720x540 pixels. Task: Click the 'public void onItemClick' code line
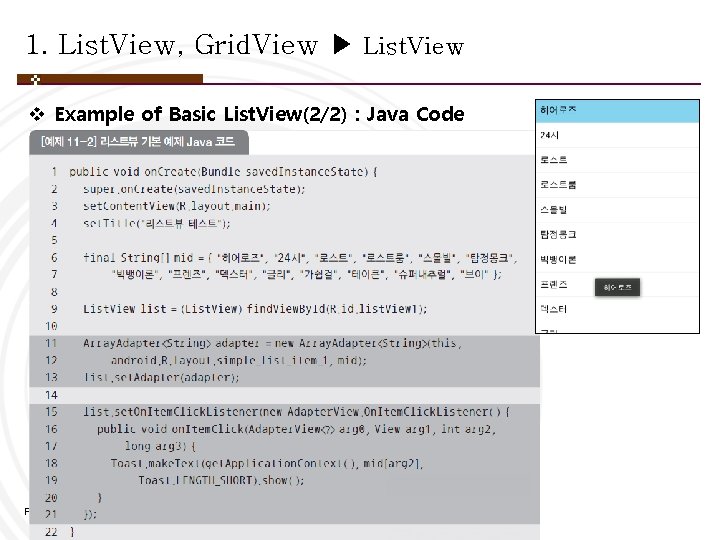pyautogui.click(x=297, y=429)
